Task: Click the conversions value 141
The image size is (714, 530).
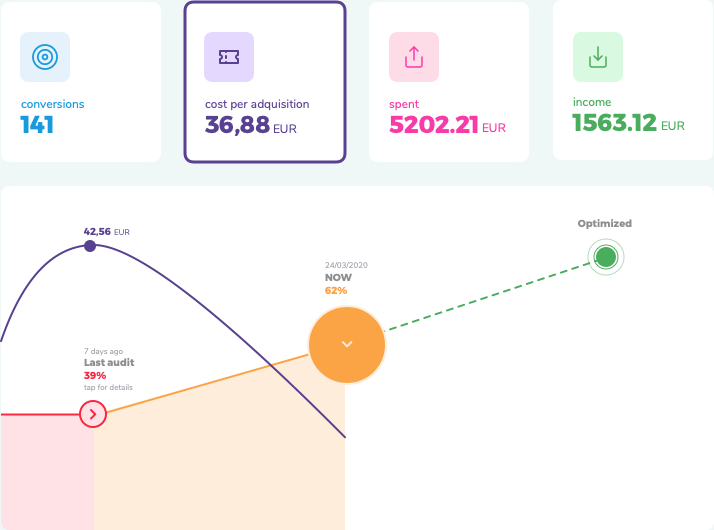Action: (37, 125)
